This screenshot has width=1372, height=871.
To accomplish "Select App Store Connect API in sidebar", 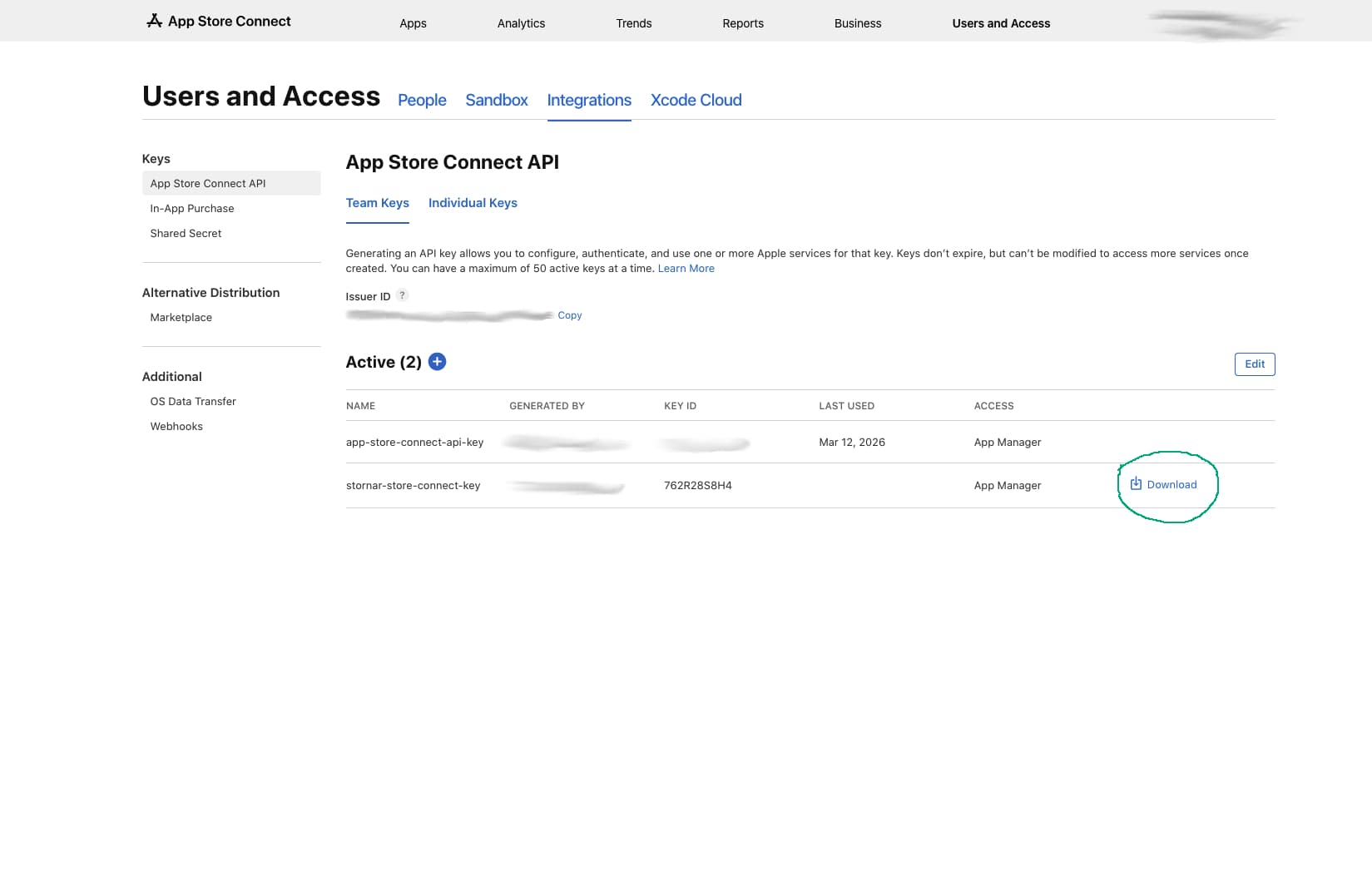I will pos(231,183).
